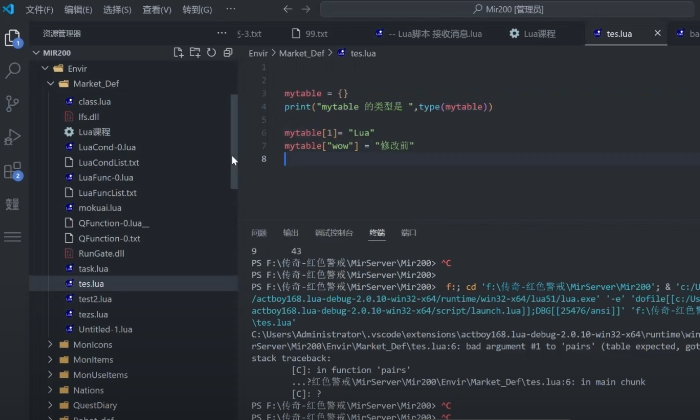Switch to the 输出 panel tab
Image resolution: width=700 pixels, height=420 pixels.
pyautogui.click(x=291, y=232)
